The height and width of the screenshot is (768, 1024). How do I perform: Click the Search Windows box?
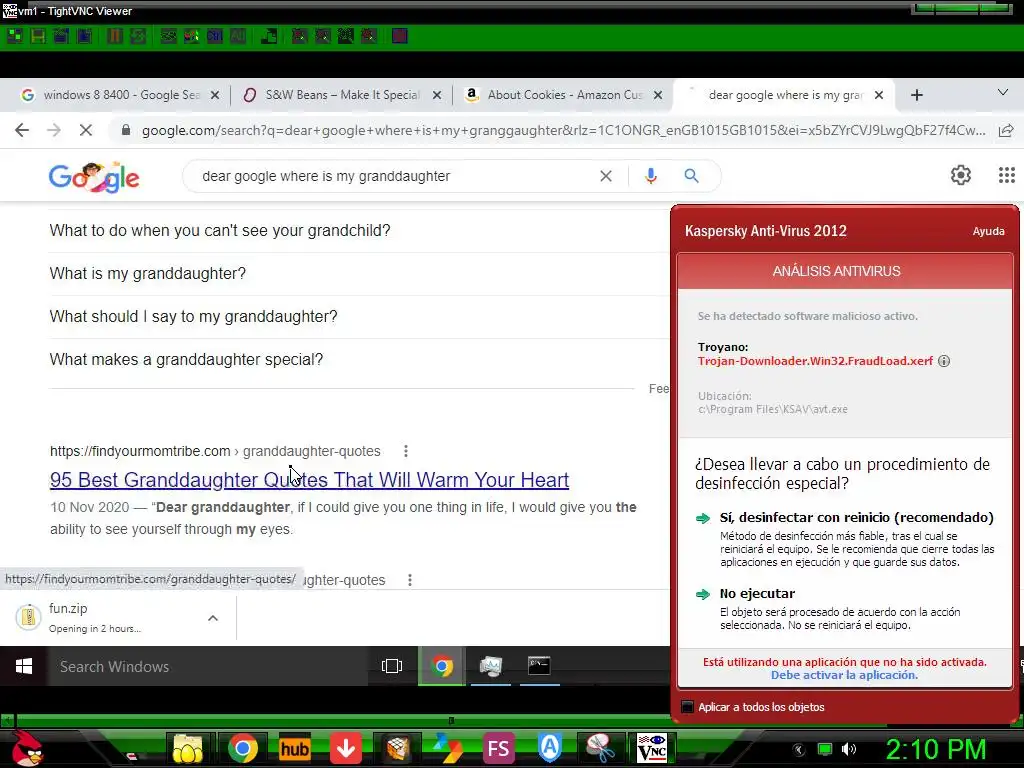click(207, 667)
